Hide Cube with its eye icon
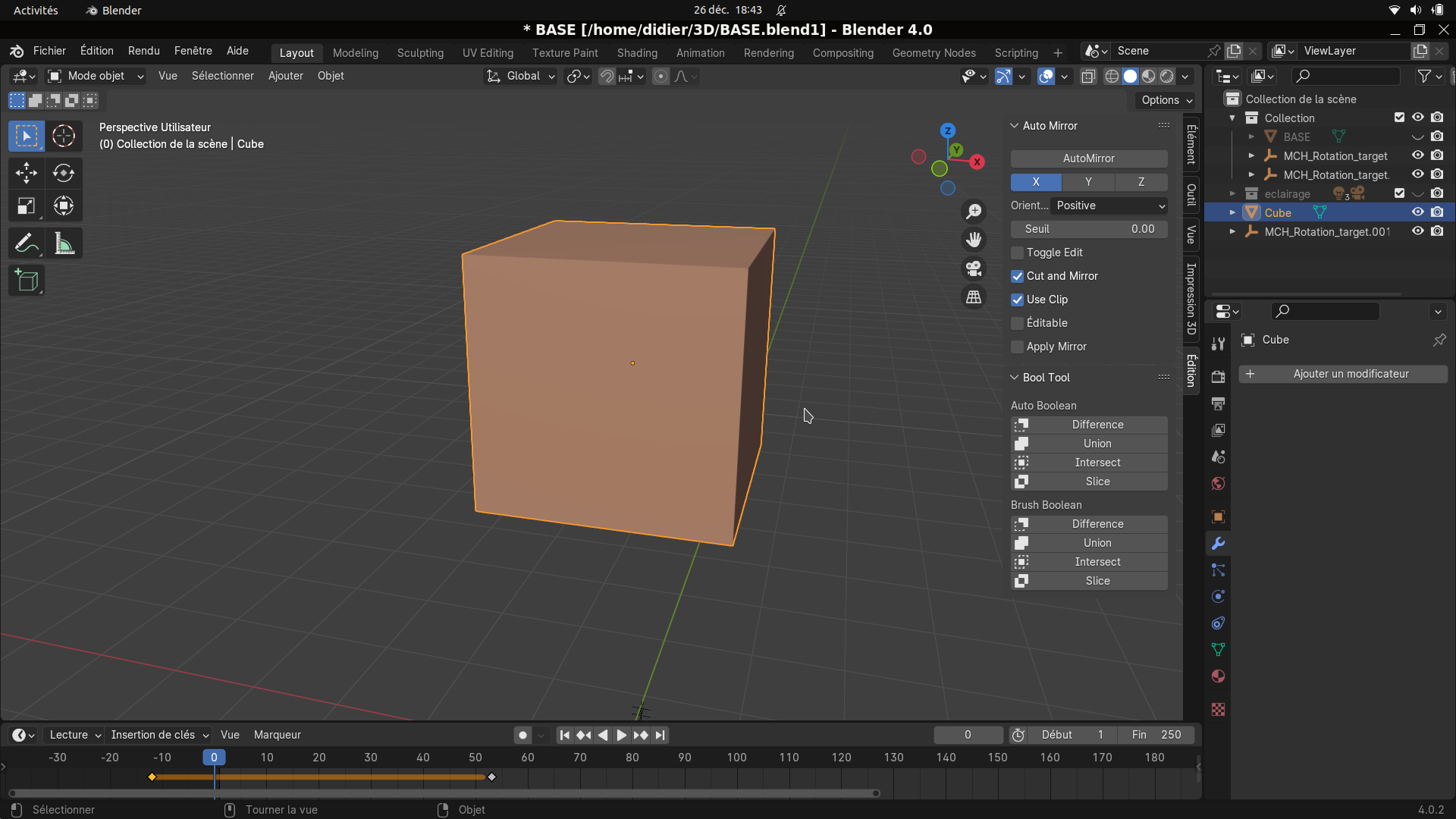The height and width of the screenshot is (819, 1456). (x=1417, y=212)
